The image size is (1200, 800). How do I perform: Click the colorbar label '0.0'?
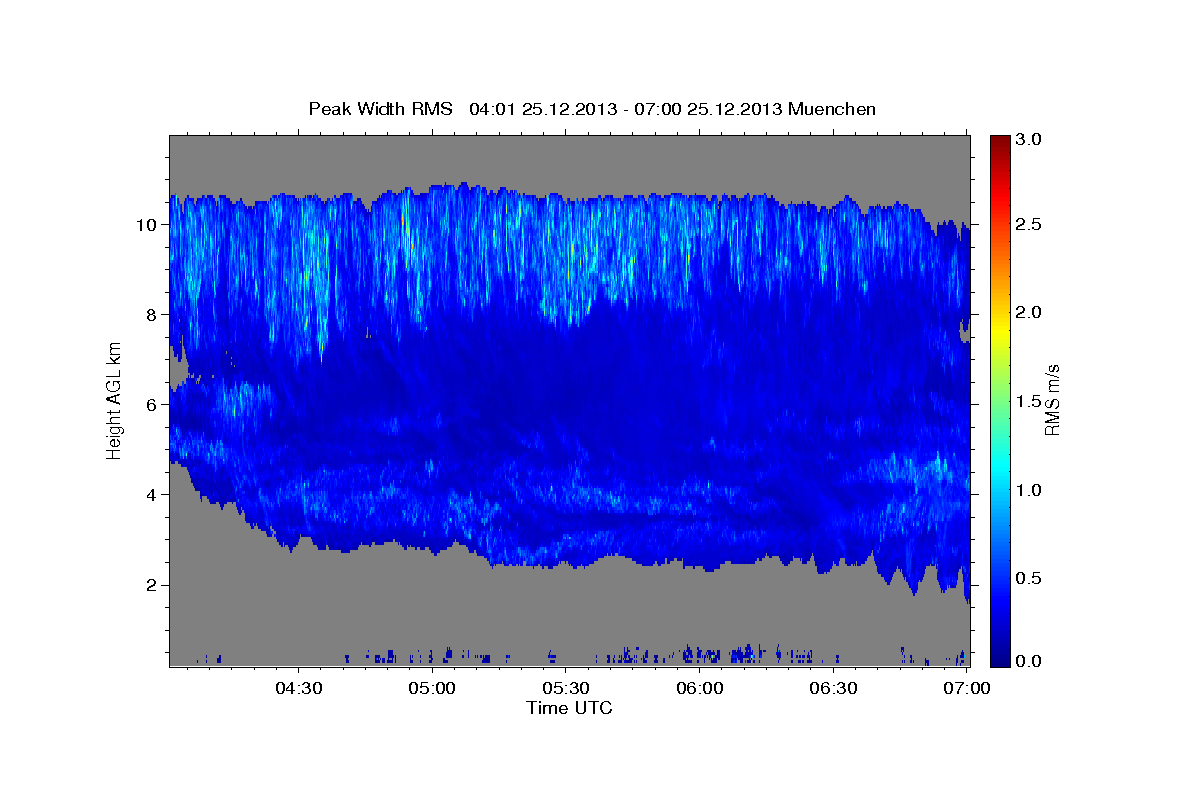coord(1029,661)
